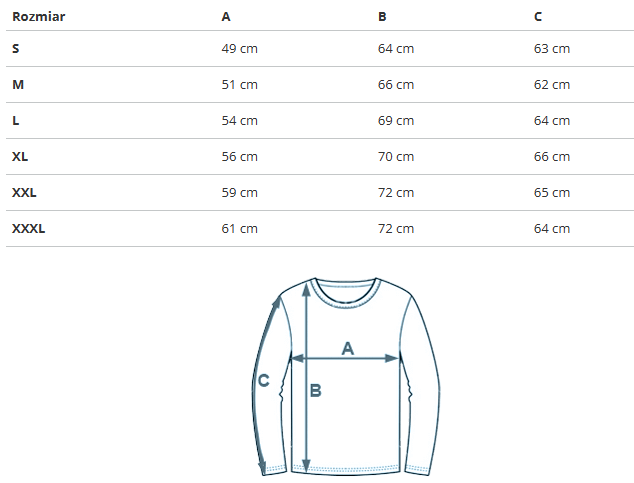Select the XXL size row label
The width and height of the screenshot is (634, 483).
(25, 193)
